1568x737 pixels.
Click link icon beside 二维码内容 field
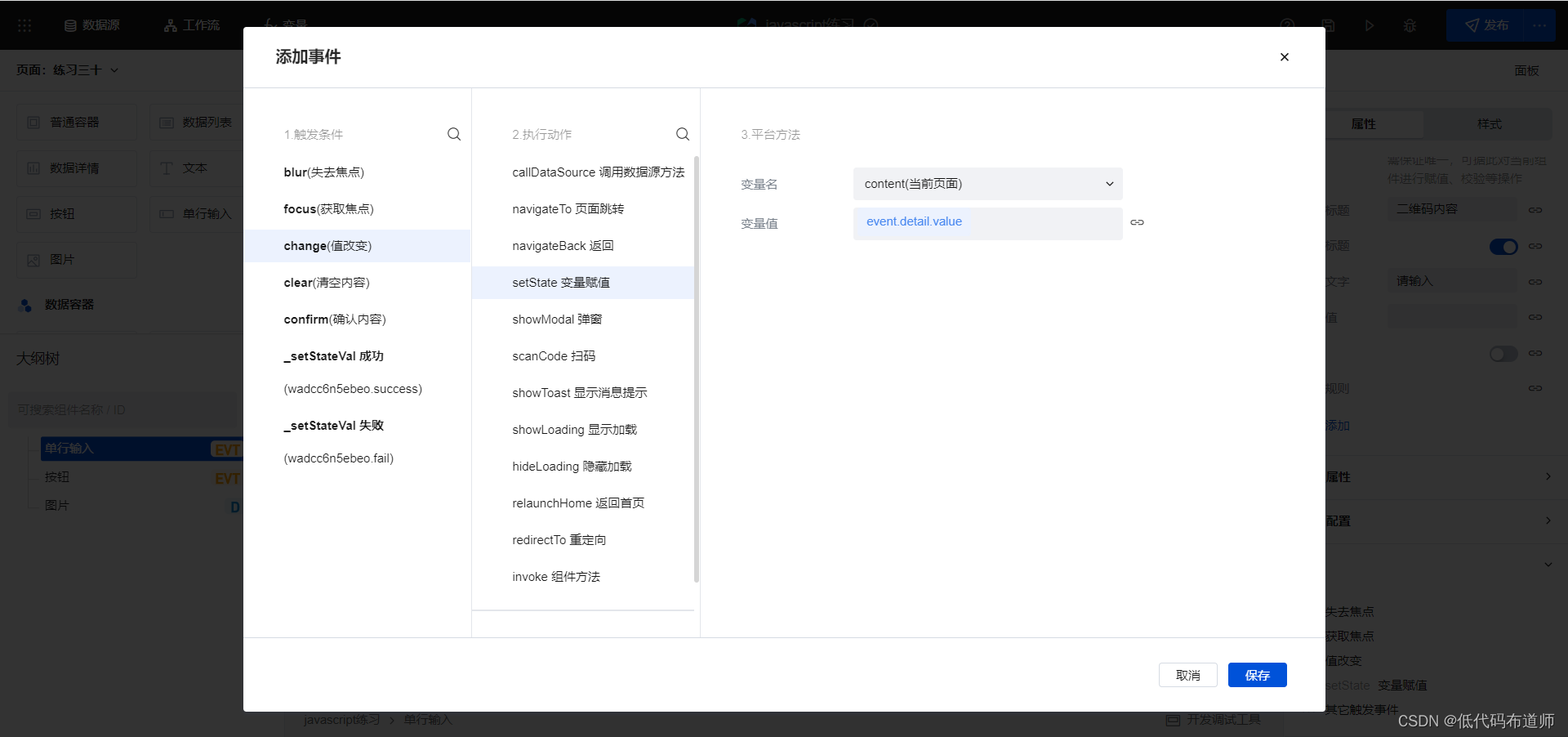(1535, 210)
